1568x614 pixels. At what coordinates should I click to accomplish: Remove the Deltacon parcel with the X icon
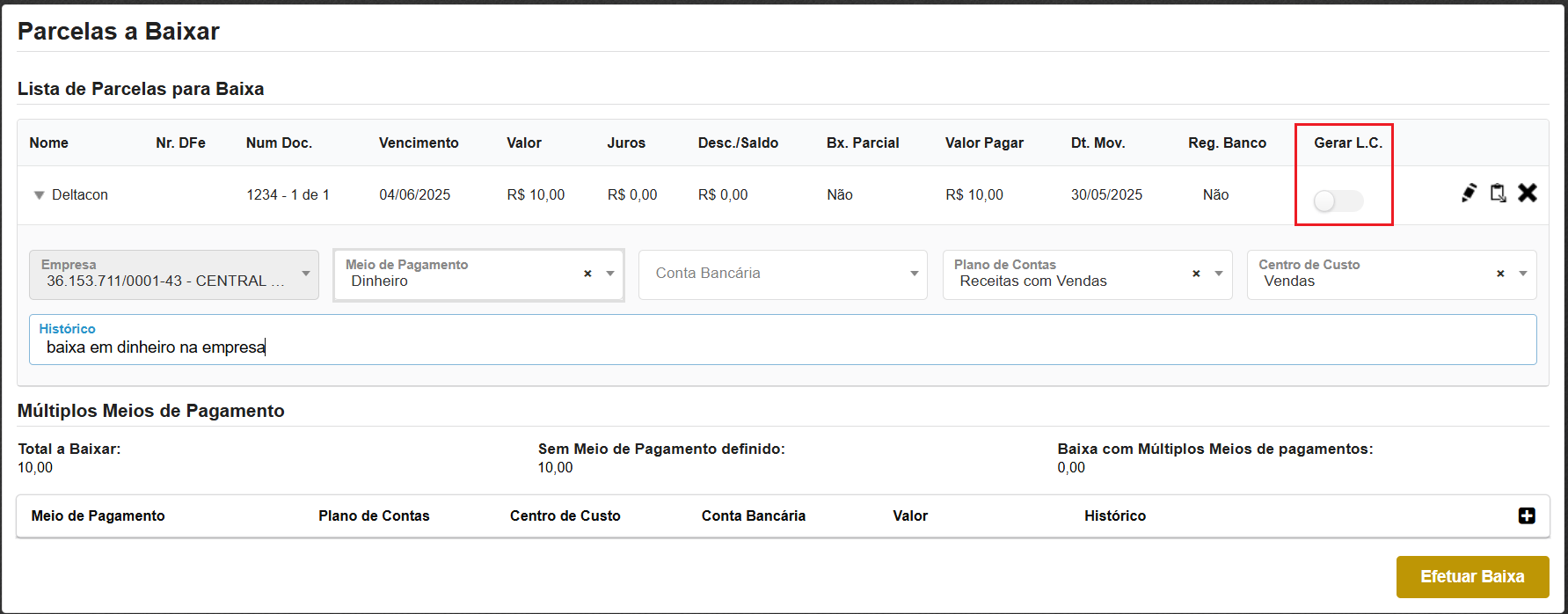click(x=1528, y=193)
